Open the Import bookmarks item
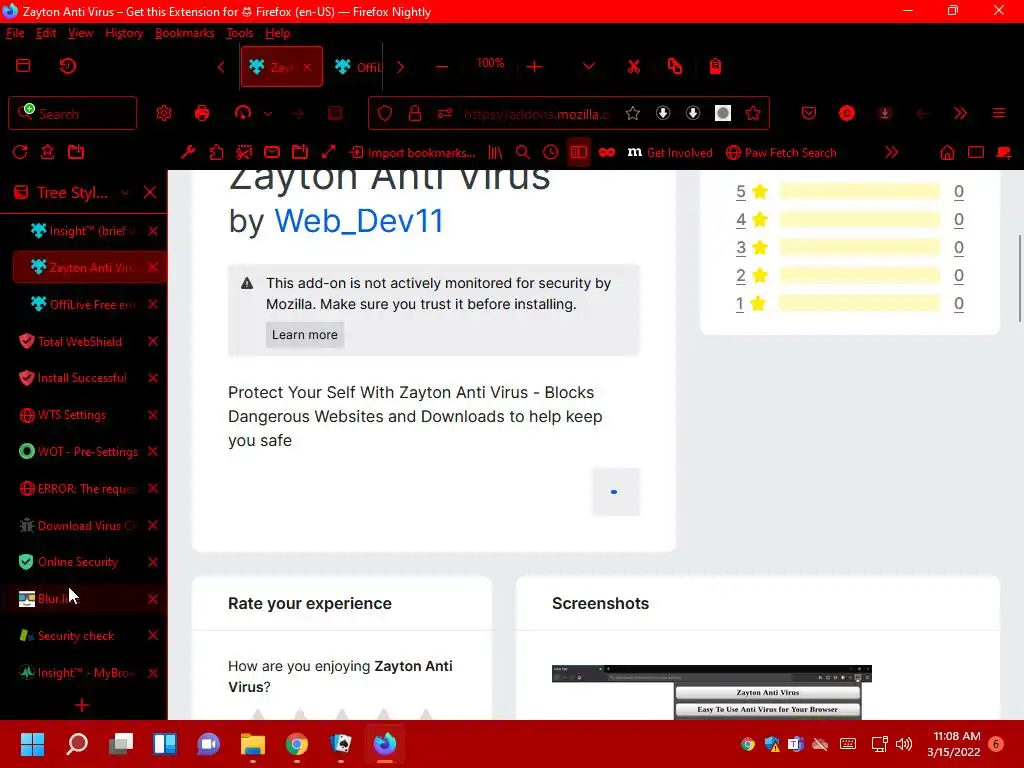The height and width of the screenshot is (768, 1024). pos(413,152)
